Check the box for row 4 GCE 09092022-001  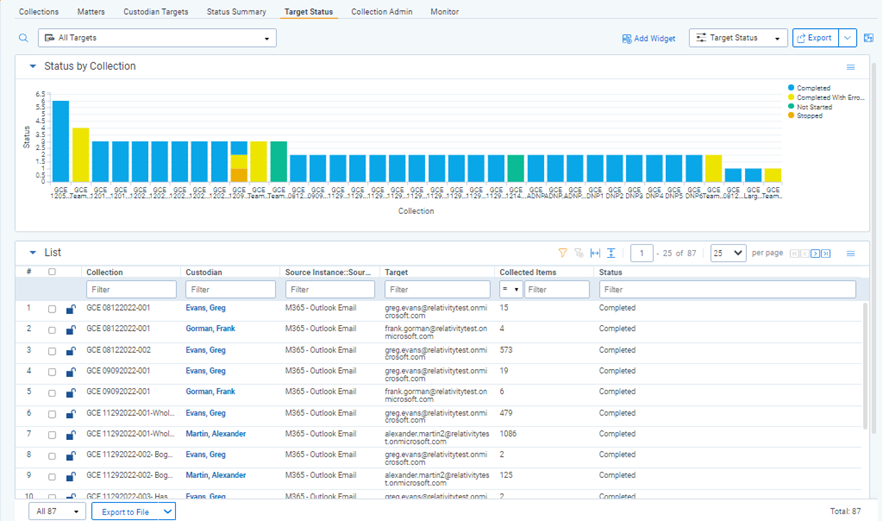pos(52,372)
